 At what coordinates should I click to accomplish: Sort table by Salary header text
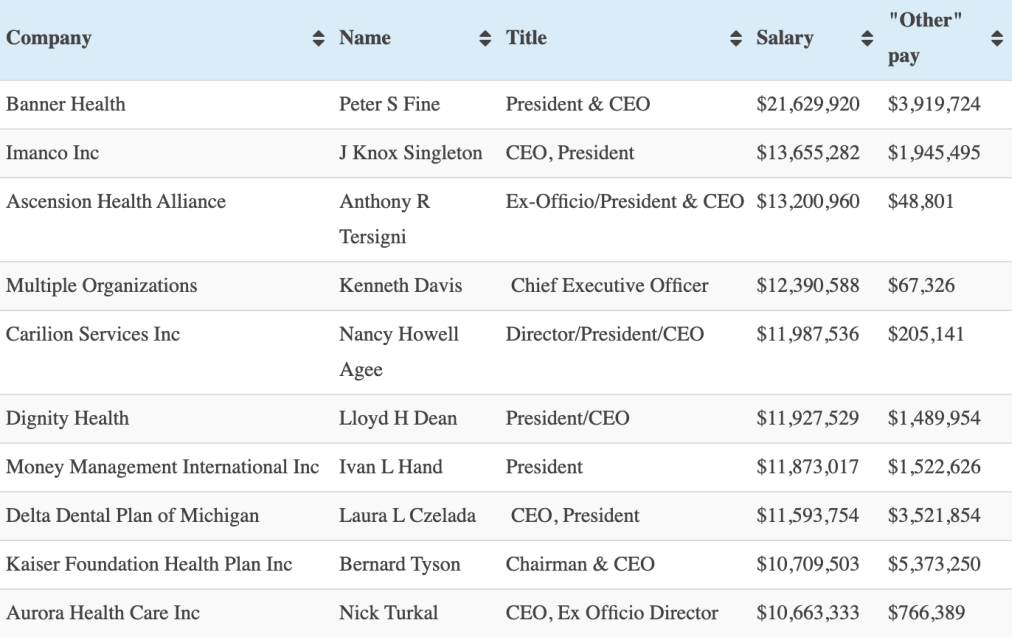[x=785, y=39]
